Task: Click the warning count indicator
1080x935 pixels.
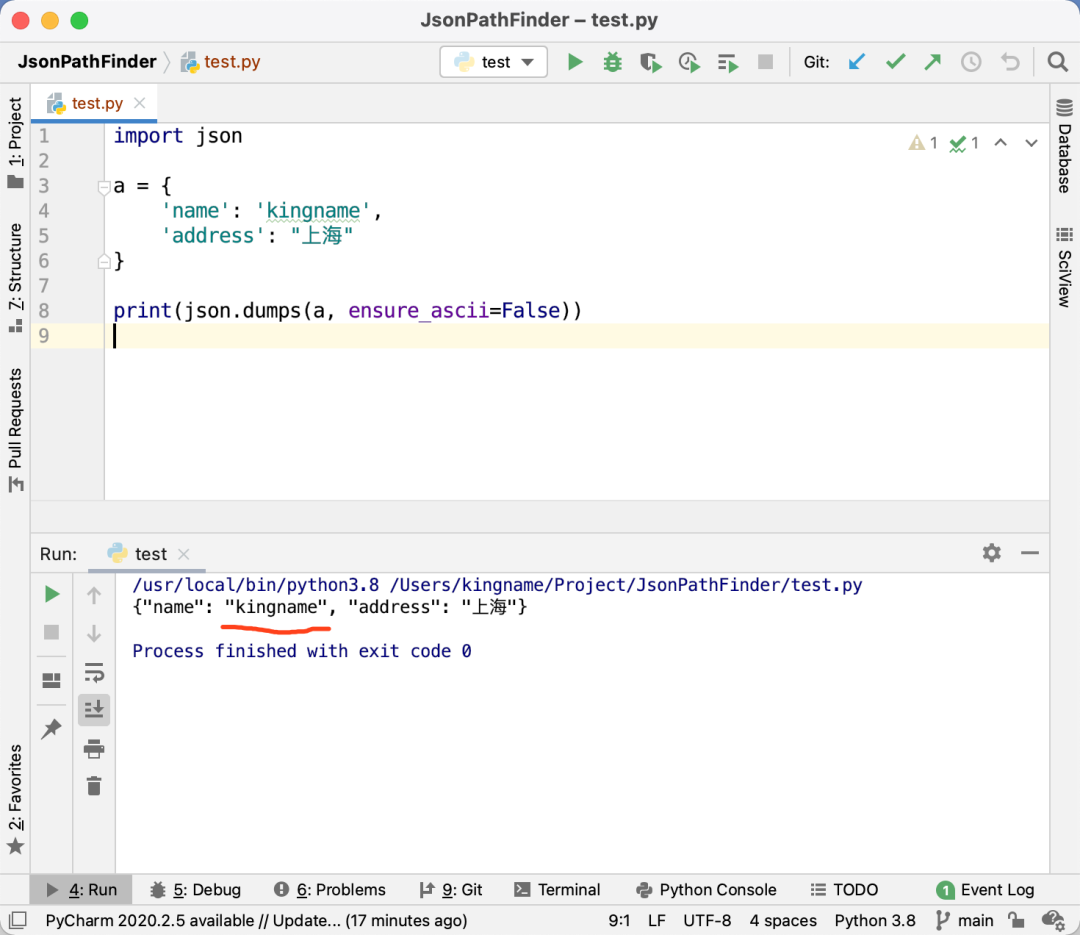Action: (923, 143)
